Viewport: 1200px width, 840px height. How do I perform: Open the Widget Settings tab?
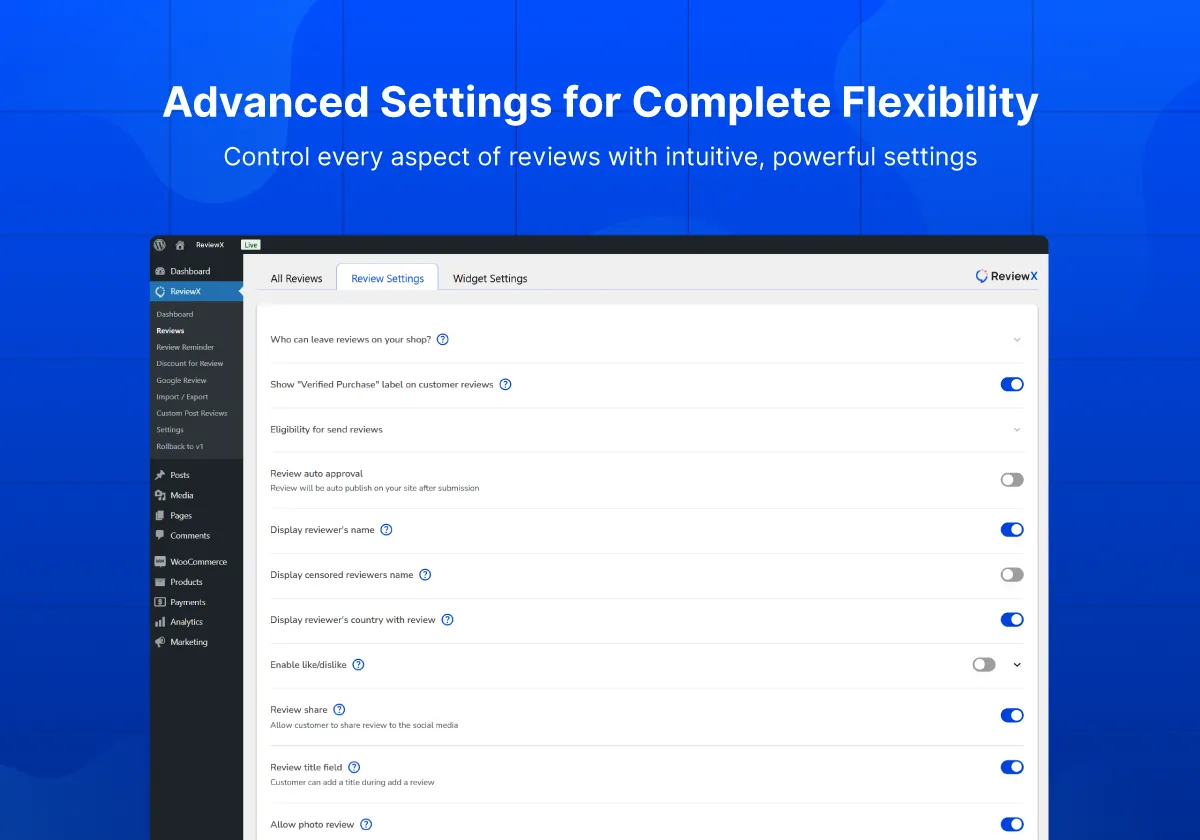490,278
